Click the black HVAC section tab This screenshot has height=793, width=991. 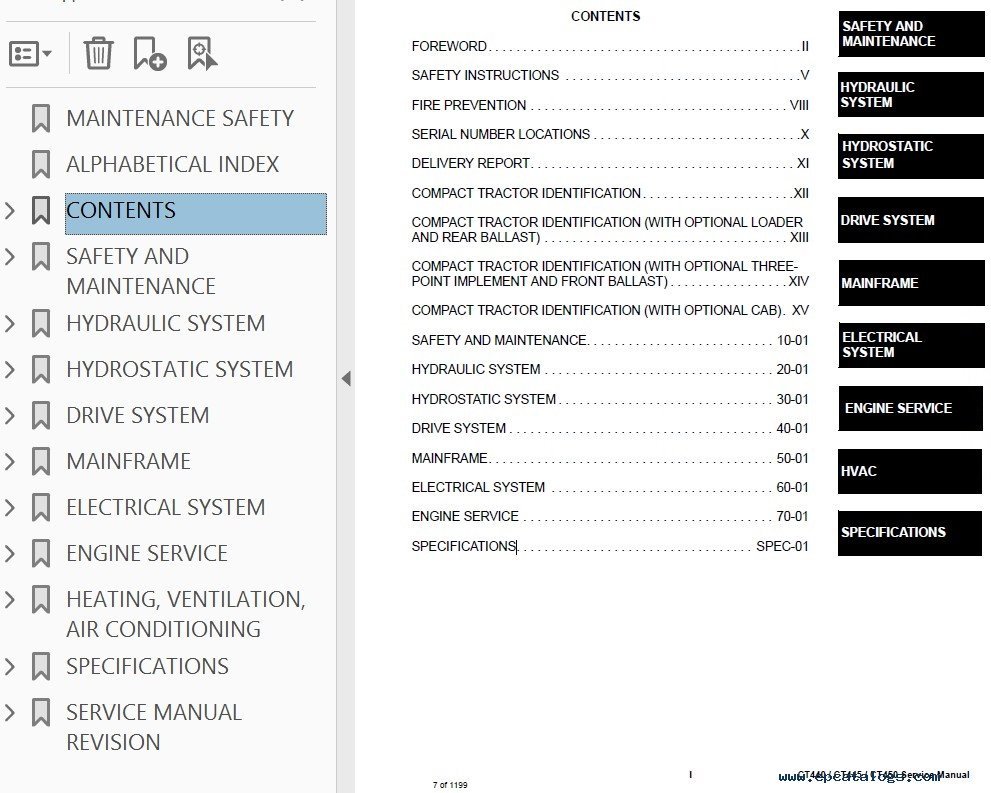[909, 471]
